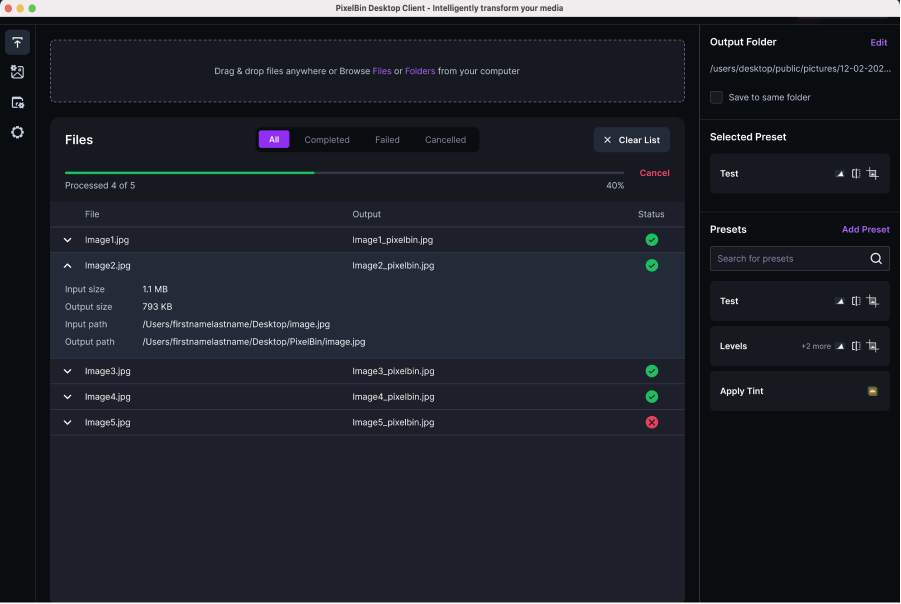Collapse the Image2.jpg row details
This screenshot has height=604, width=901.
(x=67, y=266)
